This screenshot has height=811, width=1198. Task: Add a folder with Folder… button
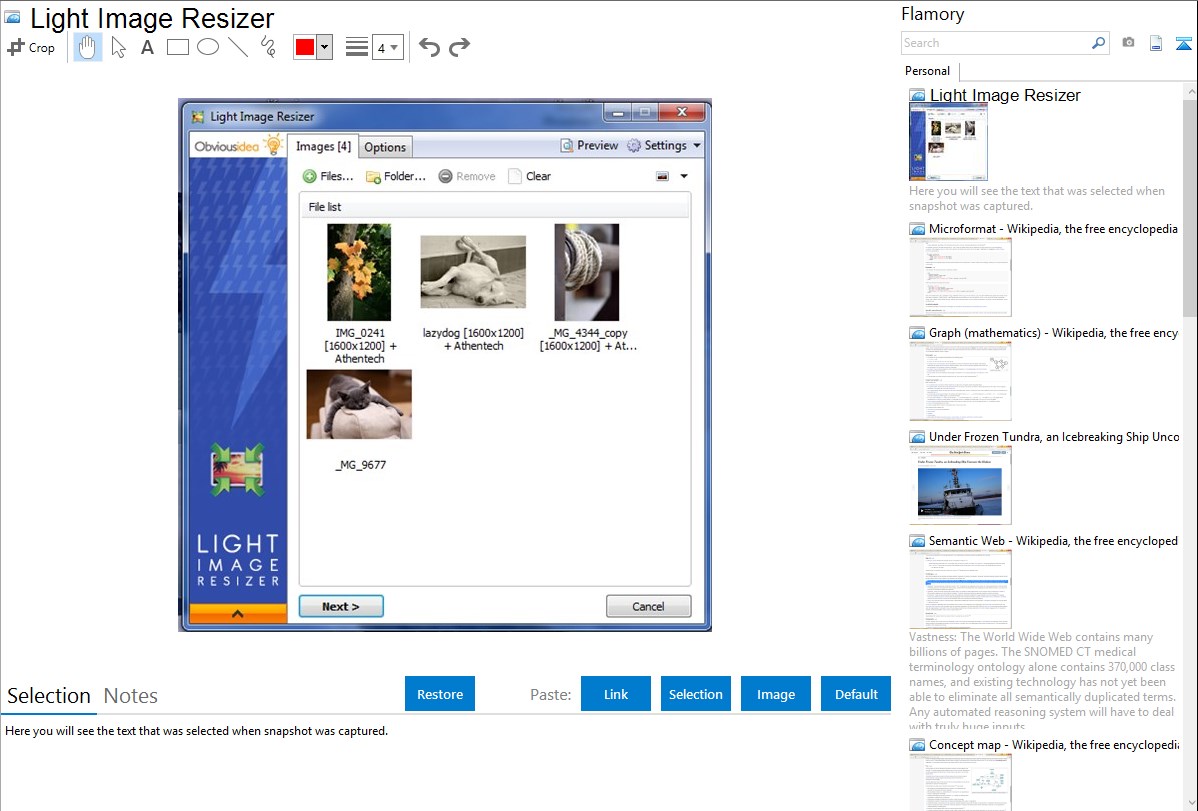coord(396,177)
